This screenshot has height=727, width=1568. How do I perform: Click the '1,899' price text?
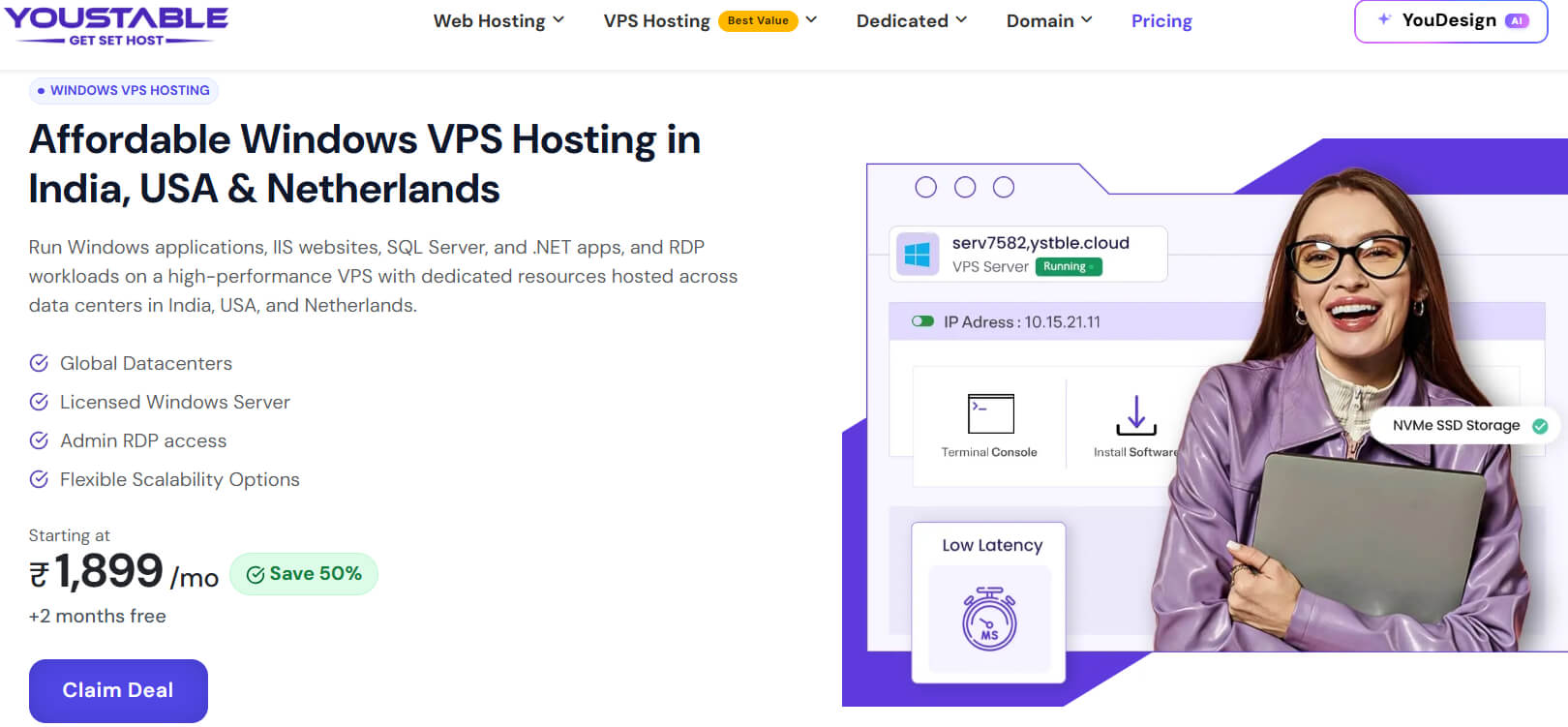coord(108,571)
